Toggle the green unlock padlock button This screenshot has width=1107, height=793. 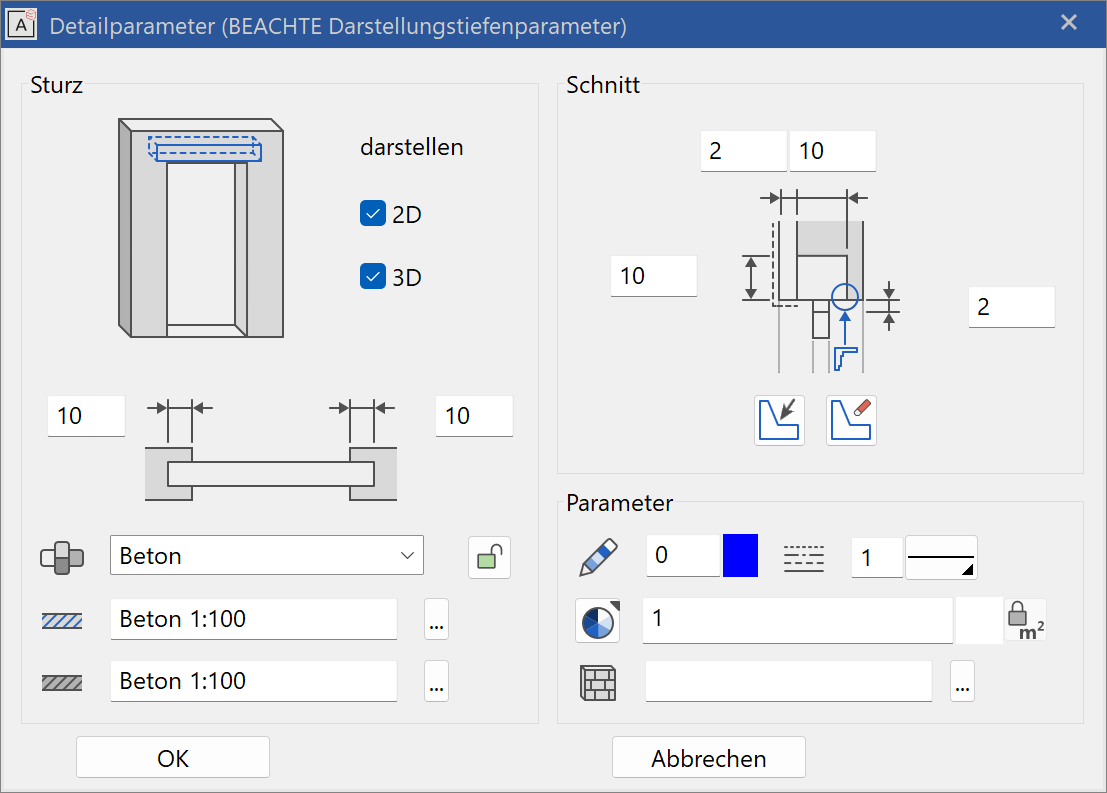click(x=489, y=558)
